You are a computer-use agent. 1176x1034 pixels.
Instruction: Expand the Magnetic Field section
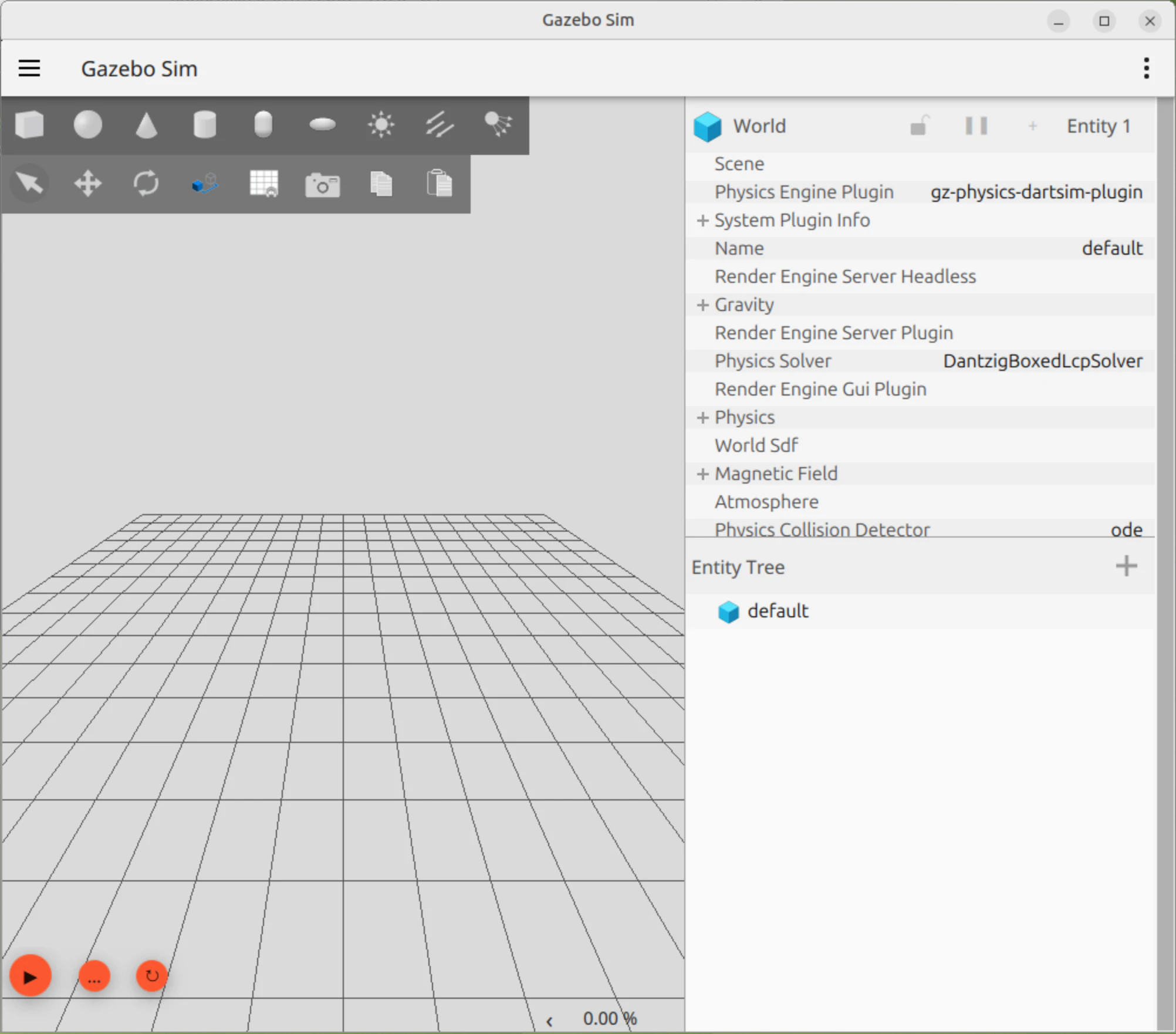coord(702,474)
